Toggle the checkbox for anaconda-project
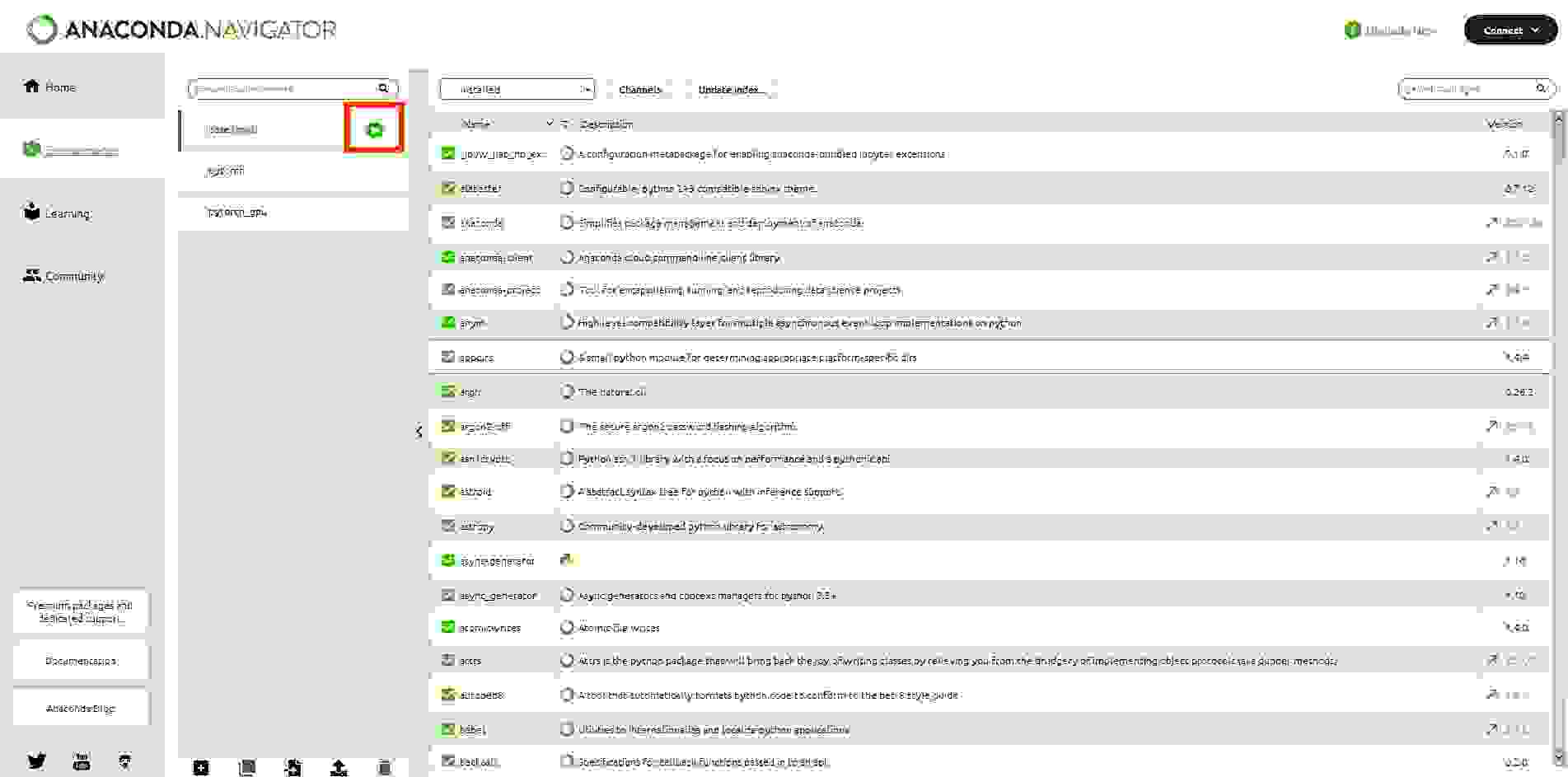Screen dimensions: 1568x777 point(448,289)
